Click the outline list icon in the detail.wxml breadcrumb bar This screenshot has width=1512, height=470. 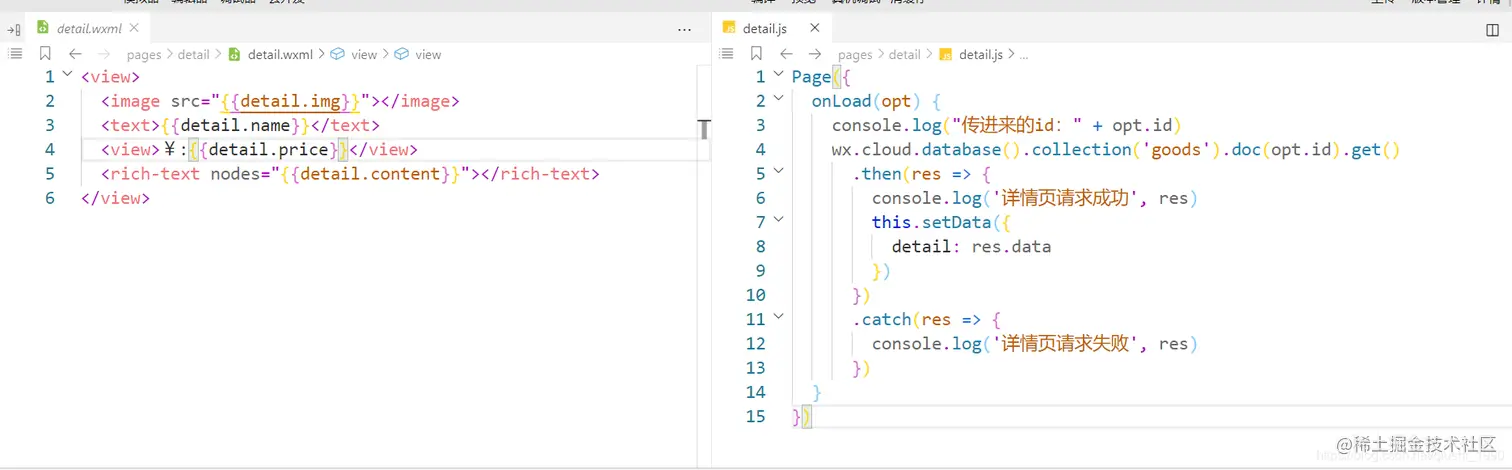15,54
